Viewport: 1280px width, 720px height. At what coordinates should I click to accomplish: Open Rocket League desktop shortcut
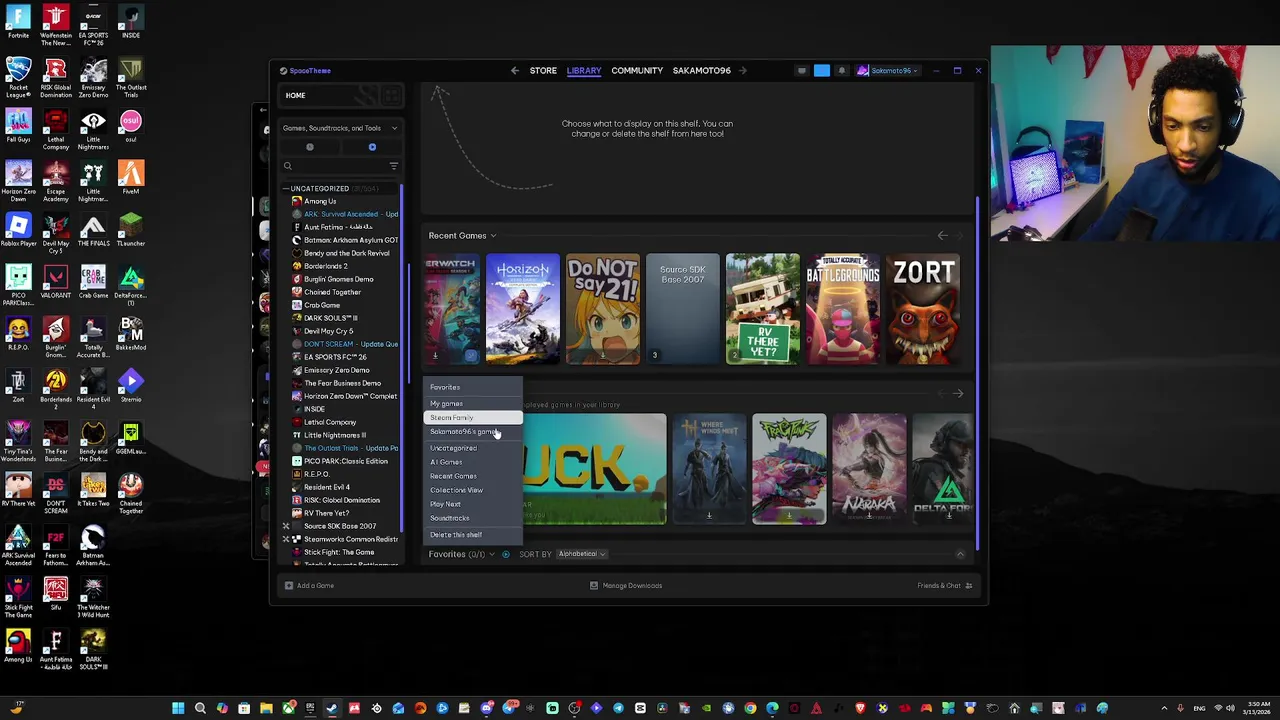[18, 75]
